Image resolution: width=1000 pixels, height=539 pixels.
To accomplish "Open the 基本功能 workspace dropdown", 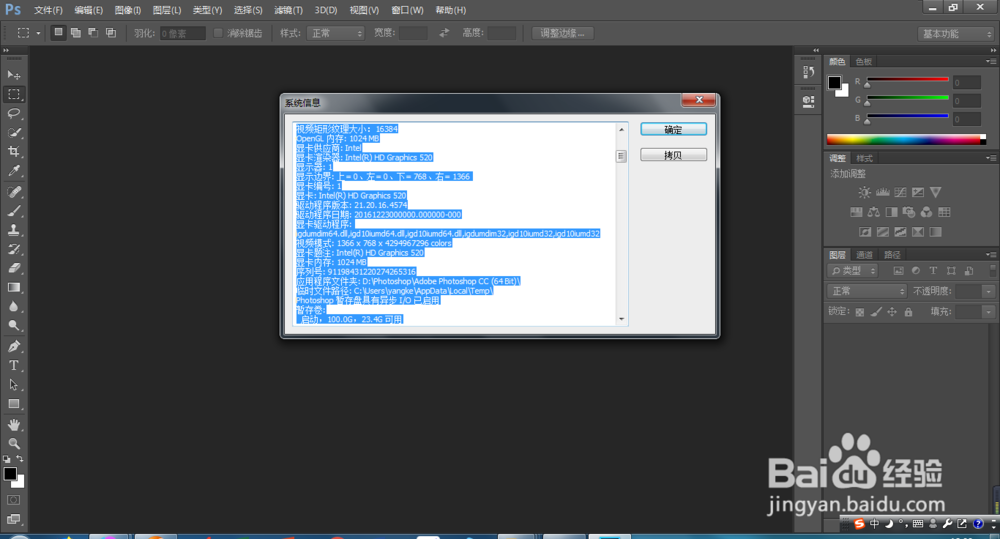I will click(x=955, y=34).
